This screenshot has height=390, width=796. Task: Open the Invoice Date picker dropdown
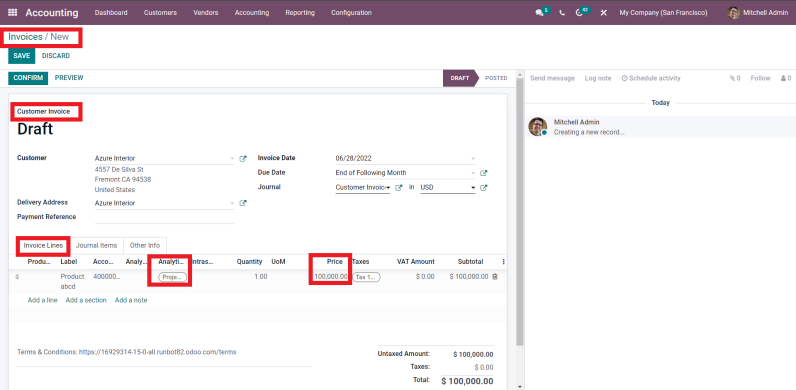coord(473,158)
